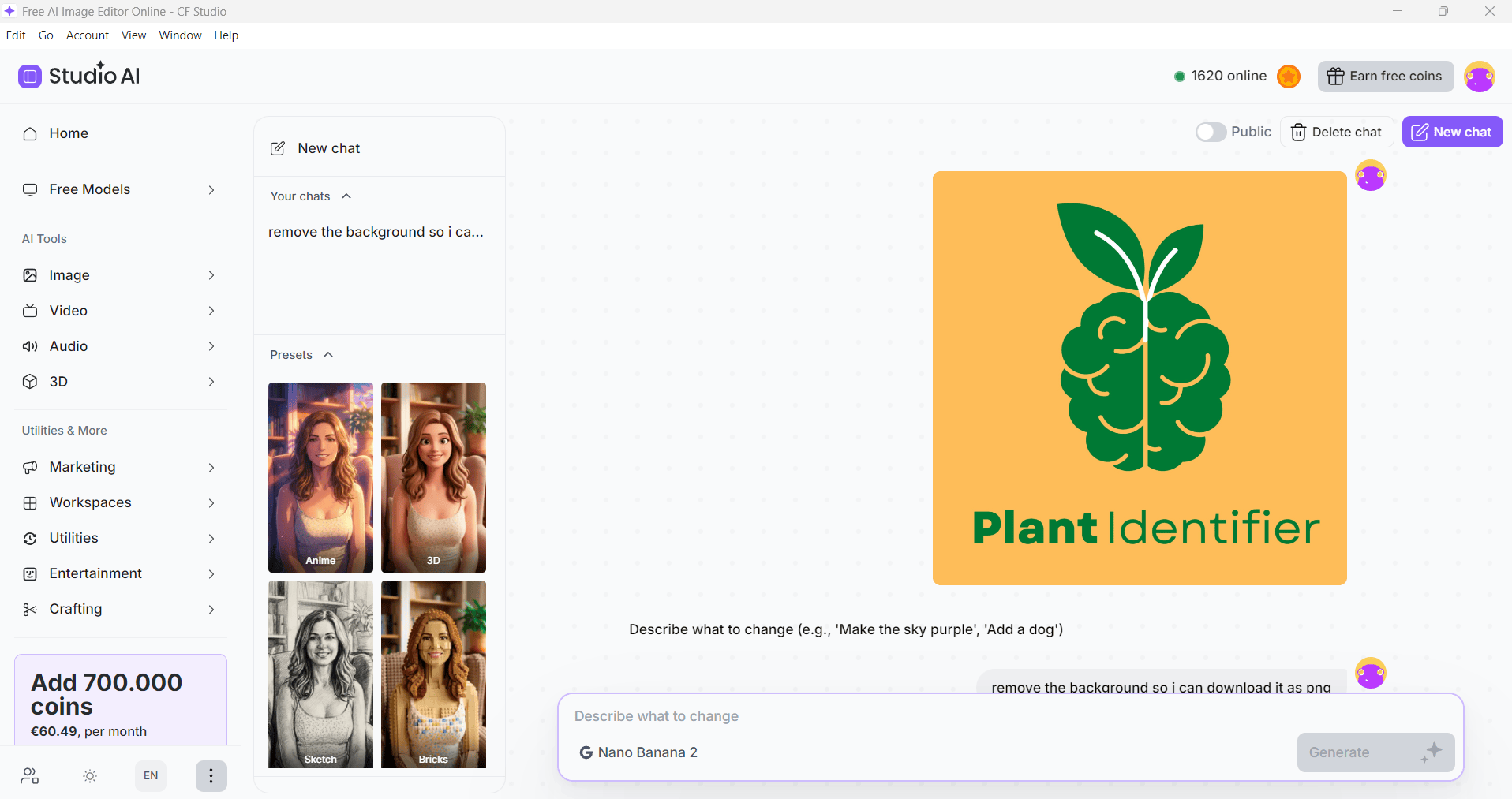The width and height of the screenshot is (1512, 799).
Task: Open the Home page icon
Action: coord(30,134)
